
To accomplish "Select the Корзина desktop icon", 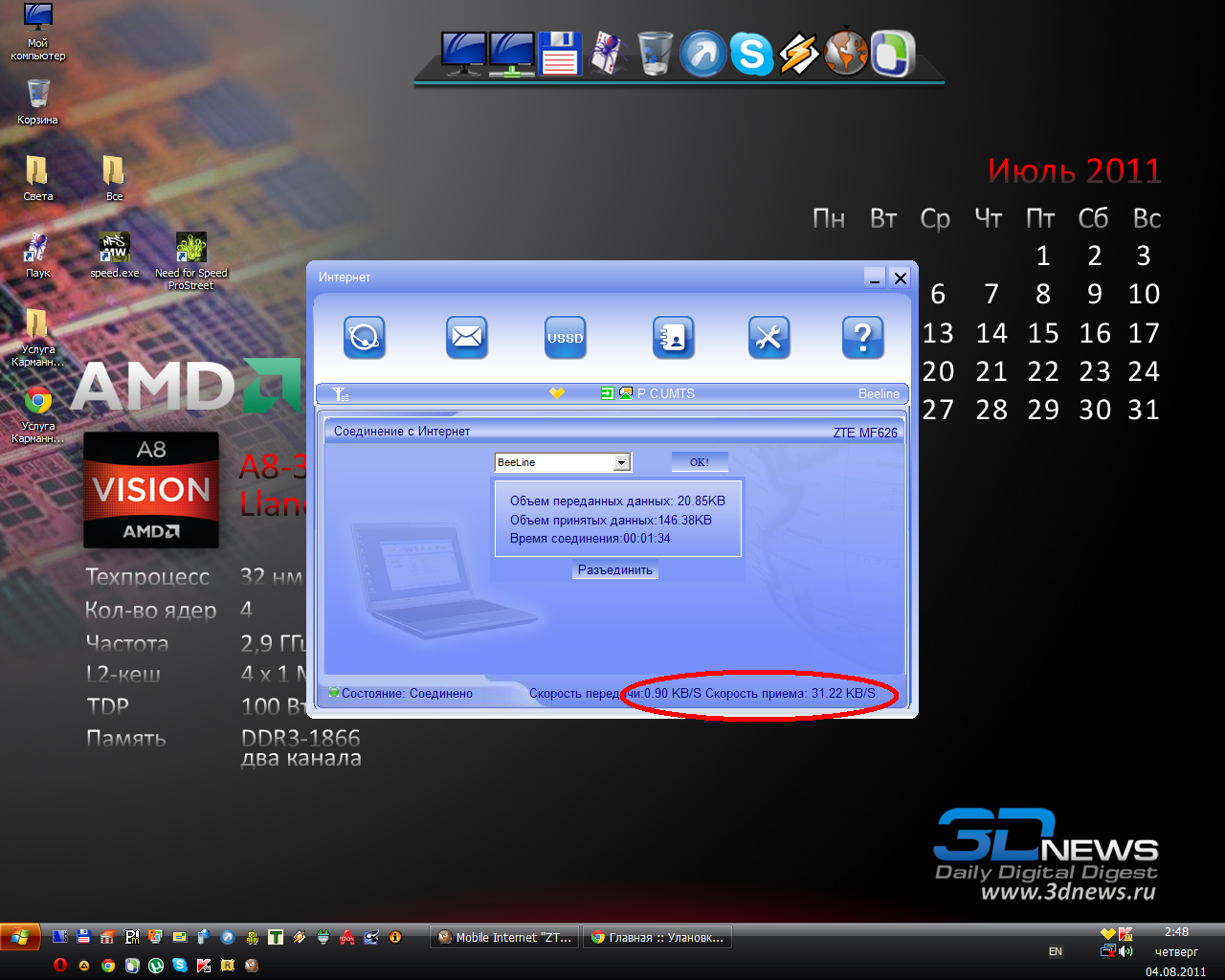I will click(x=38, y=101).
